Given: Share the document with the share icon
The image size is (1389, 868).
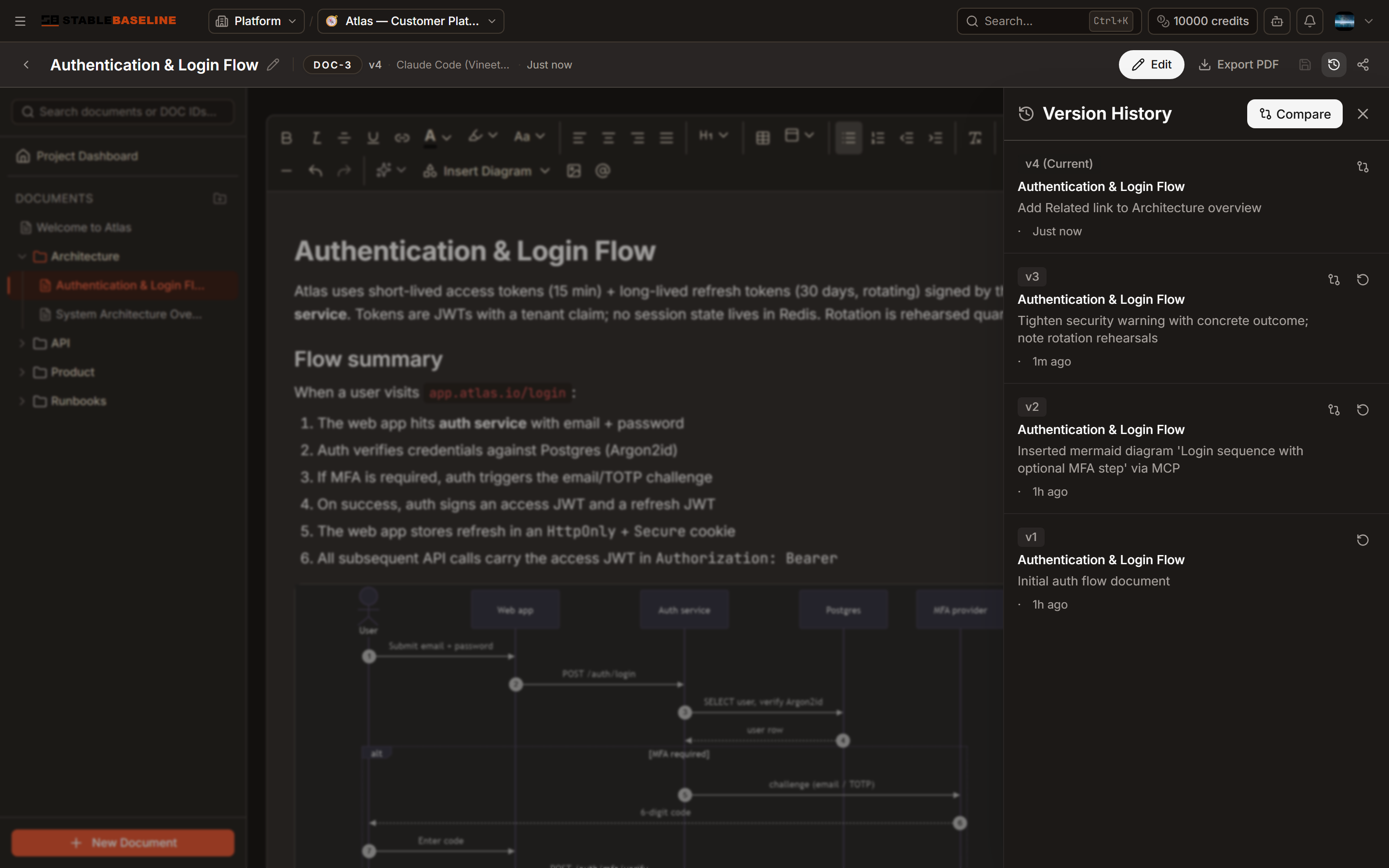Looking at the screenshot, I should 1362,65.
